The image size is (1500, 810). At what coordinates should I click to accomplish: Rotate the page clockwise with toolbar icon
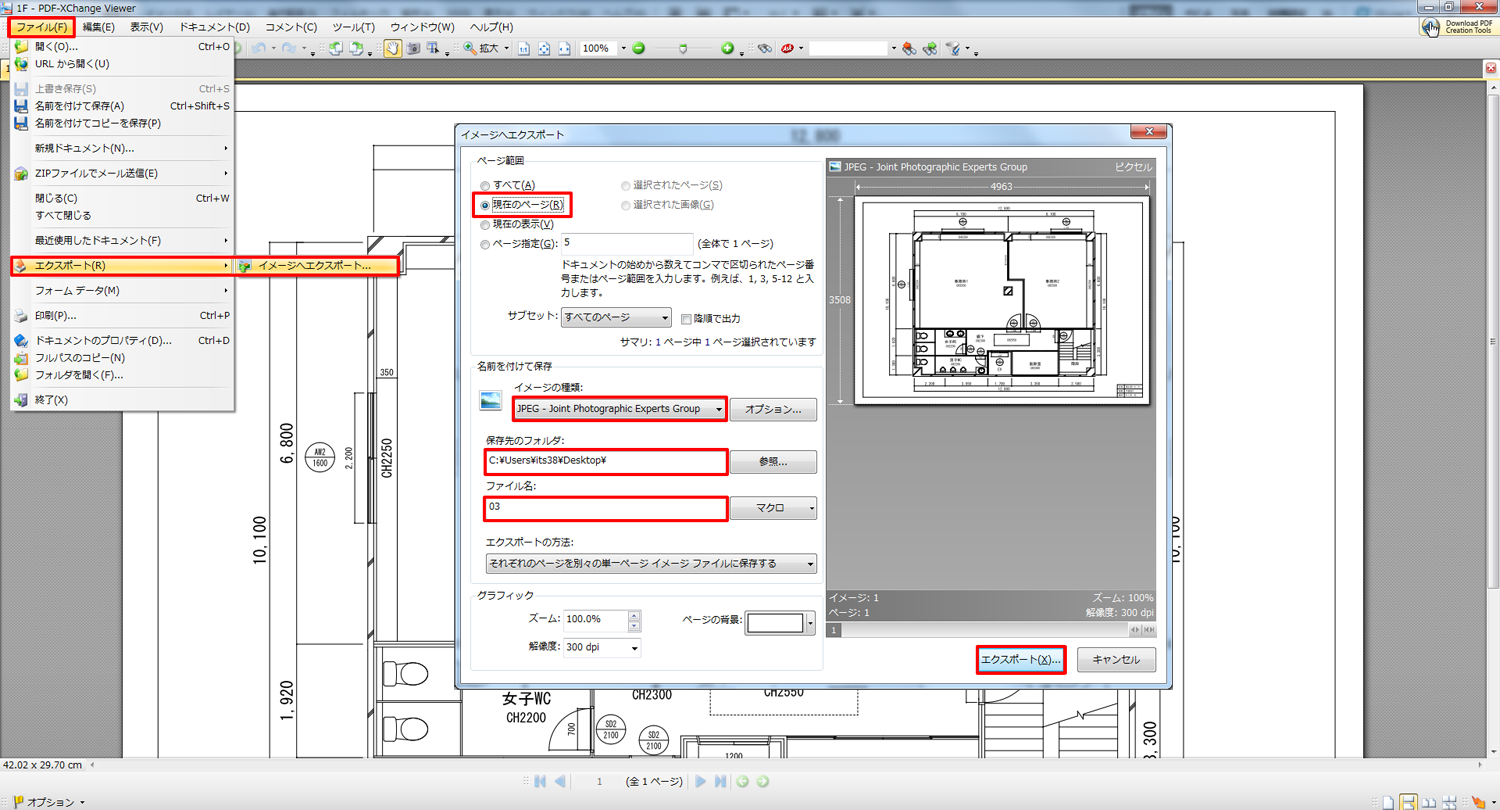(356, 48)
